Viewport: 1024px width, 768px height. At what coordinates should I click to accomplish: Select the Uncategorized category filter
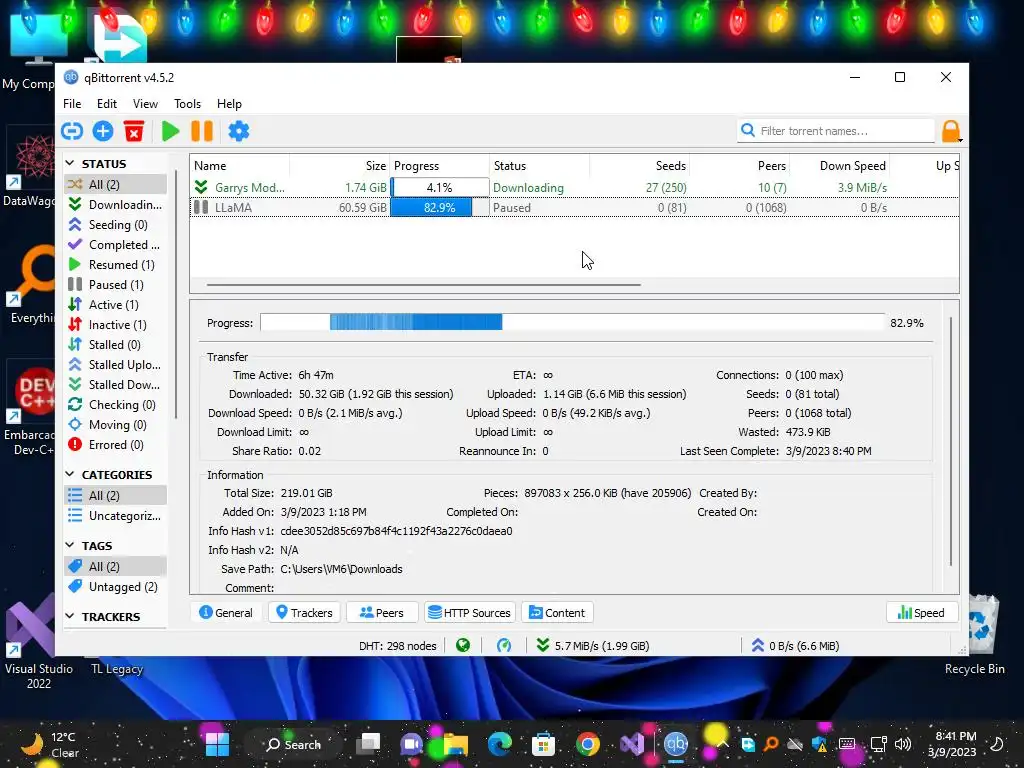116,516
